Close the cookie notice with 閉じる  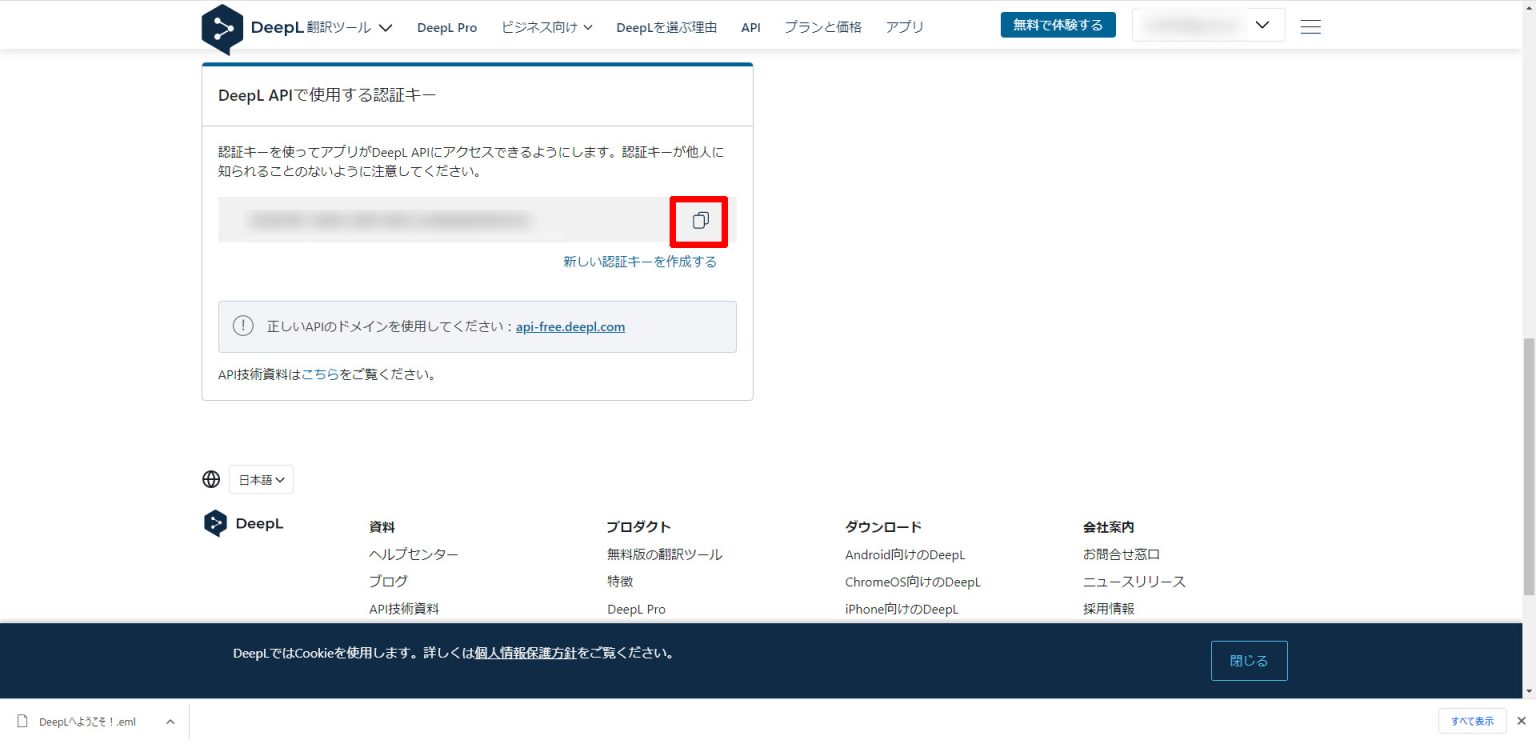[1248, 660]
